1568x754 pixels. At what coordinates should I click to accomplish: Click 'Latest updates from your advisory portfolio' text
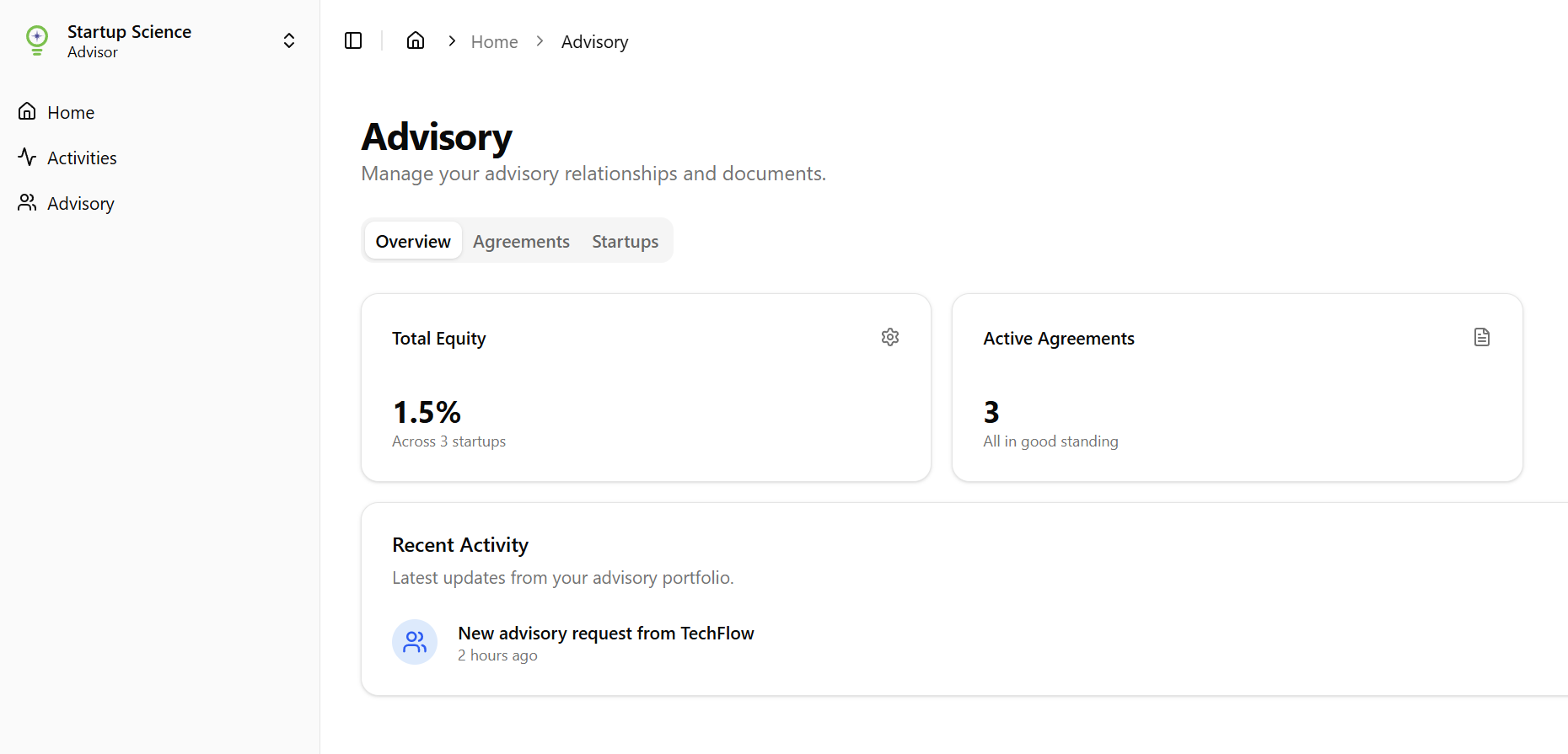coord(563,578)
